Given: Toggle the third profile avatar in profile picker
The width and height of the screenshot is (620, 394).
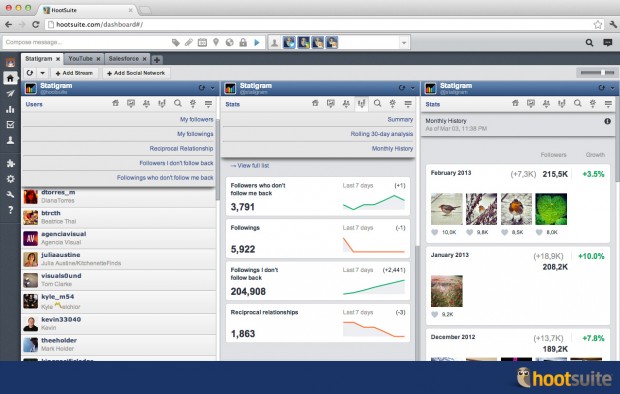Looking at the screenshot, I should click(318, 42).
